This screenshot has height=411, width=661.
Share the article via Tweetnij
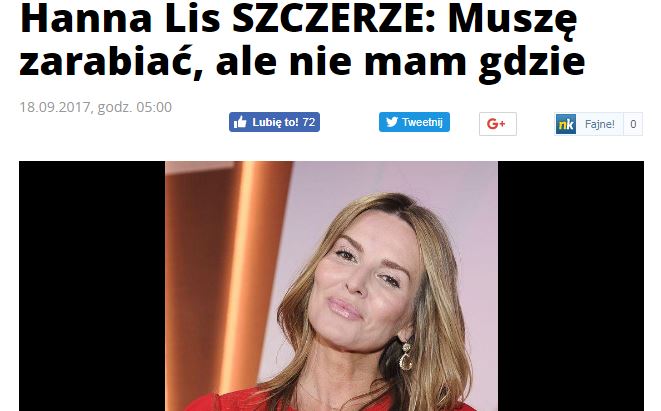414,122
